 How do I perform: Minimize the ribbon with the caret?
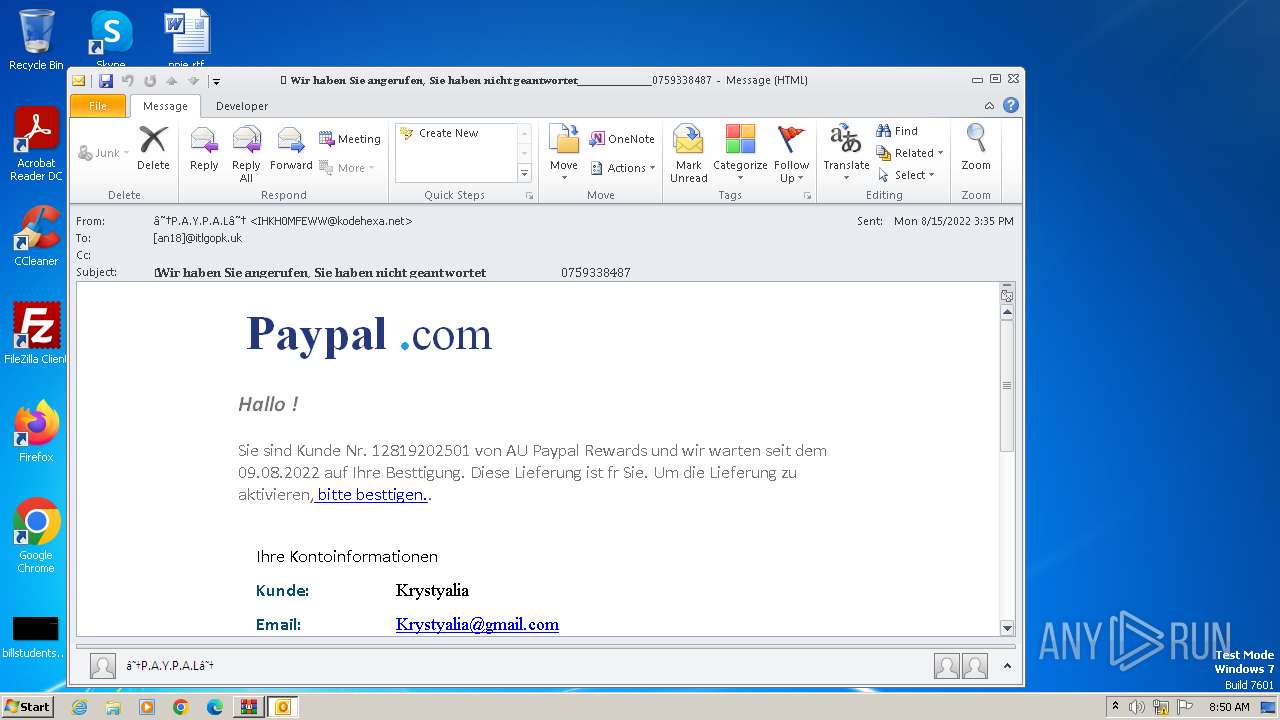coord(989,105)
